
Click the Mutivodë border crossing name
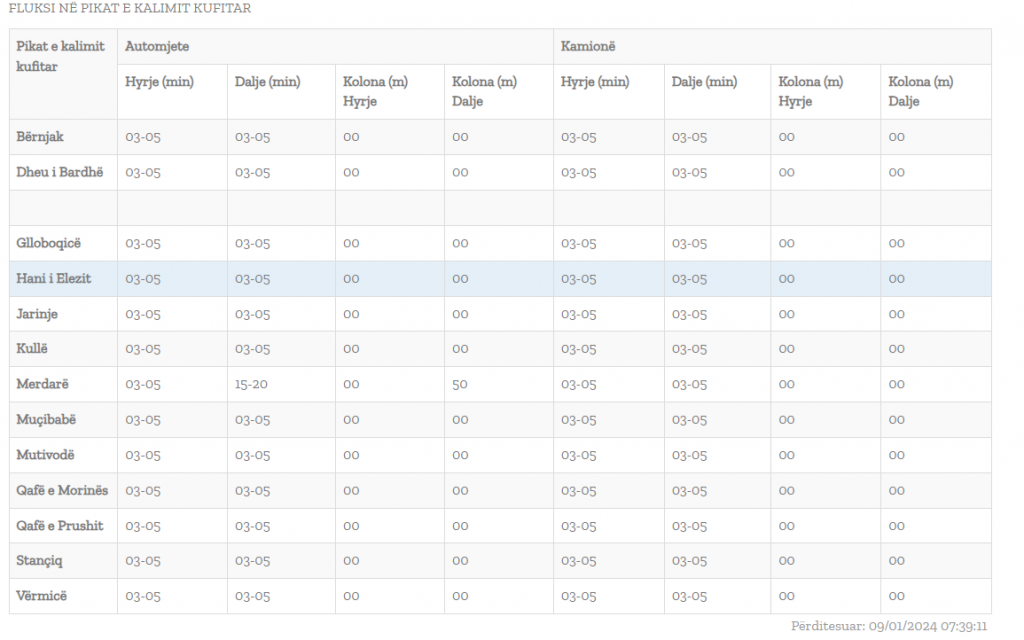pos(45,455)
